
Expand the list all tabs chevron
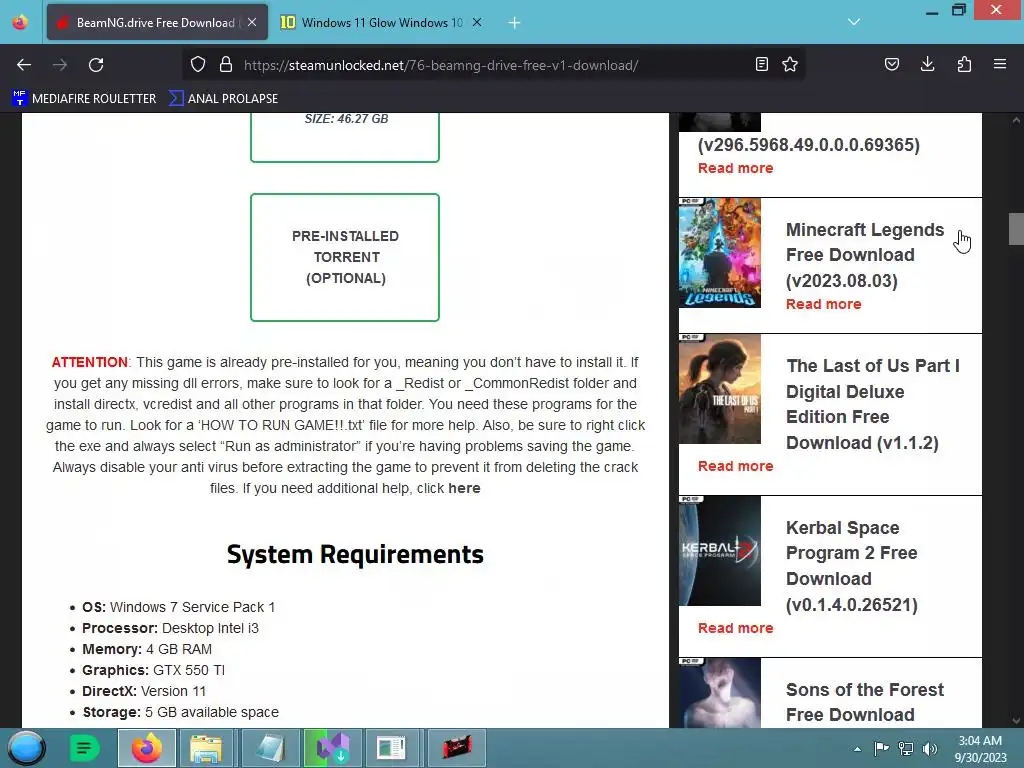coord(854,22)
